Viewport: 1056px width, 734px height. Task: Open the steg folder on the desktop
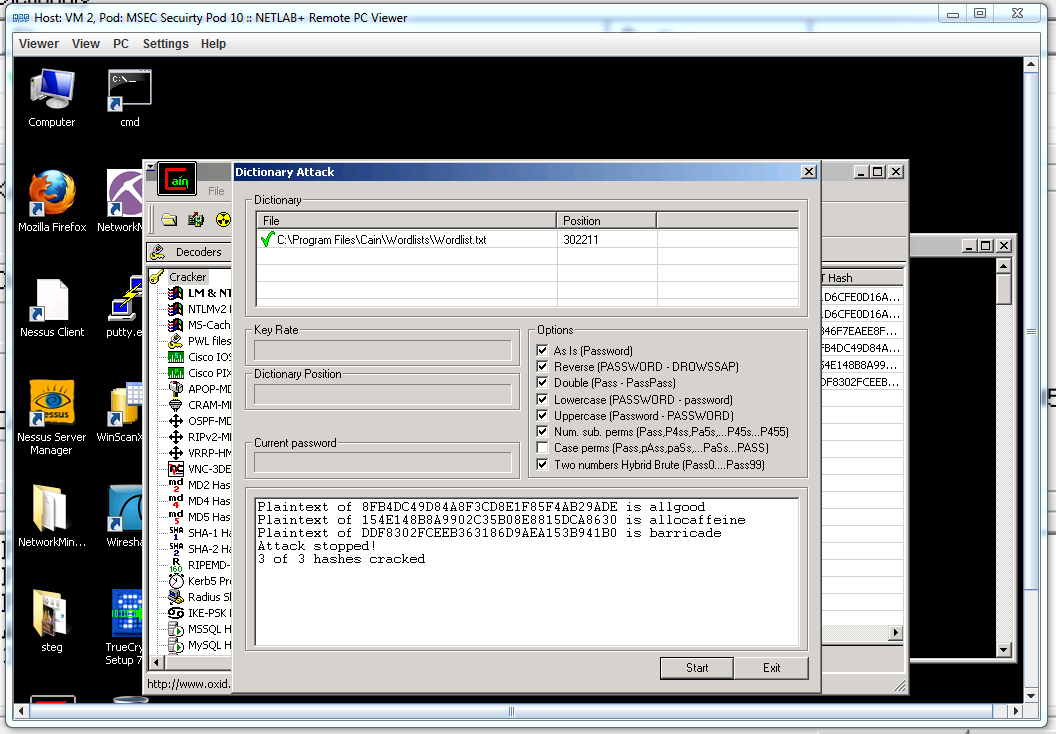pos(52,621)
